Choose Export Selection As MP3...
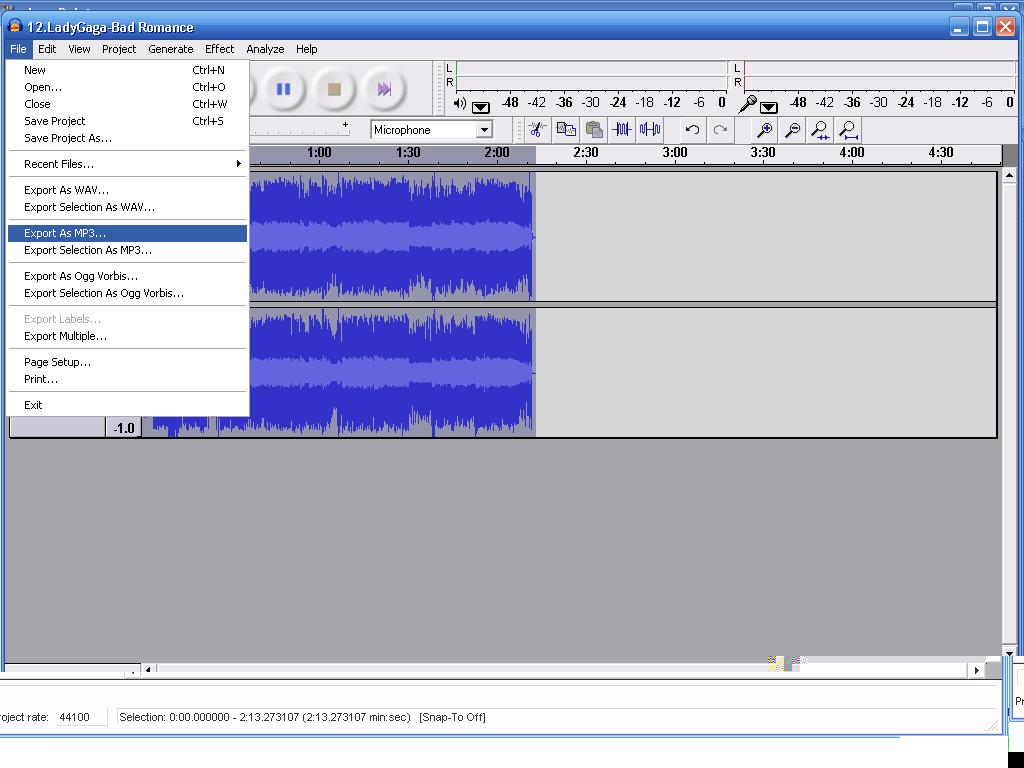Screen dimensions: 1024x768 128,250
